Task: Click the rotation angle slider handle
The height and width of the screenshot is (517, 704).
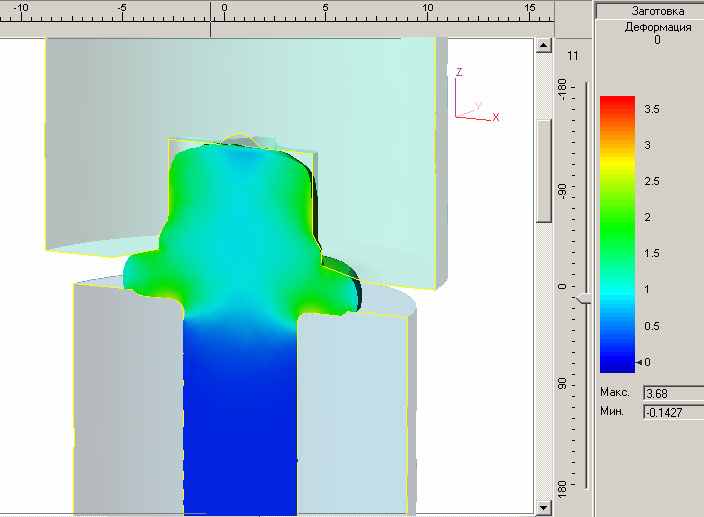Action: point(584,298)
